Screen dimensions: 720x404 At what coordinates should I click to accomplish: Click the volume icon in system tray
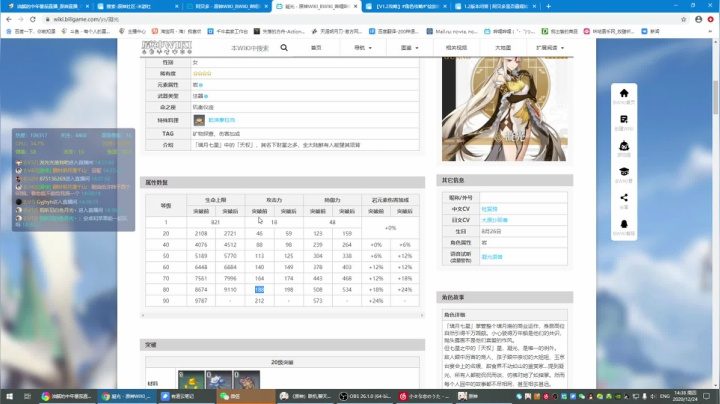[x=653, y=396]
